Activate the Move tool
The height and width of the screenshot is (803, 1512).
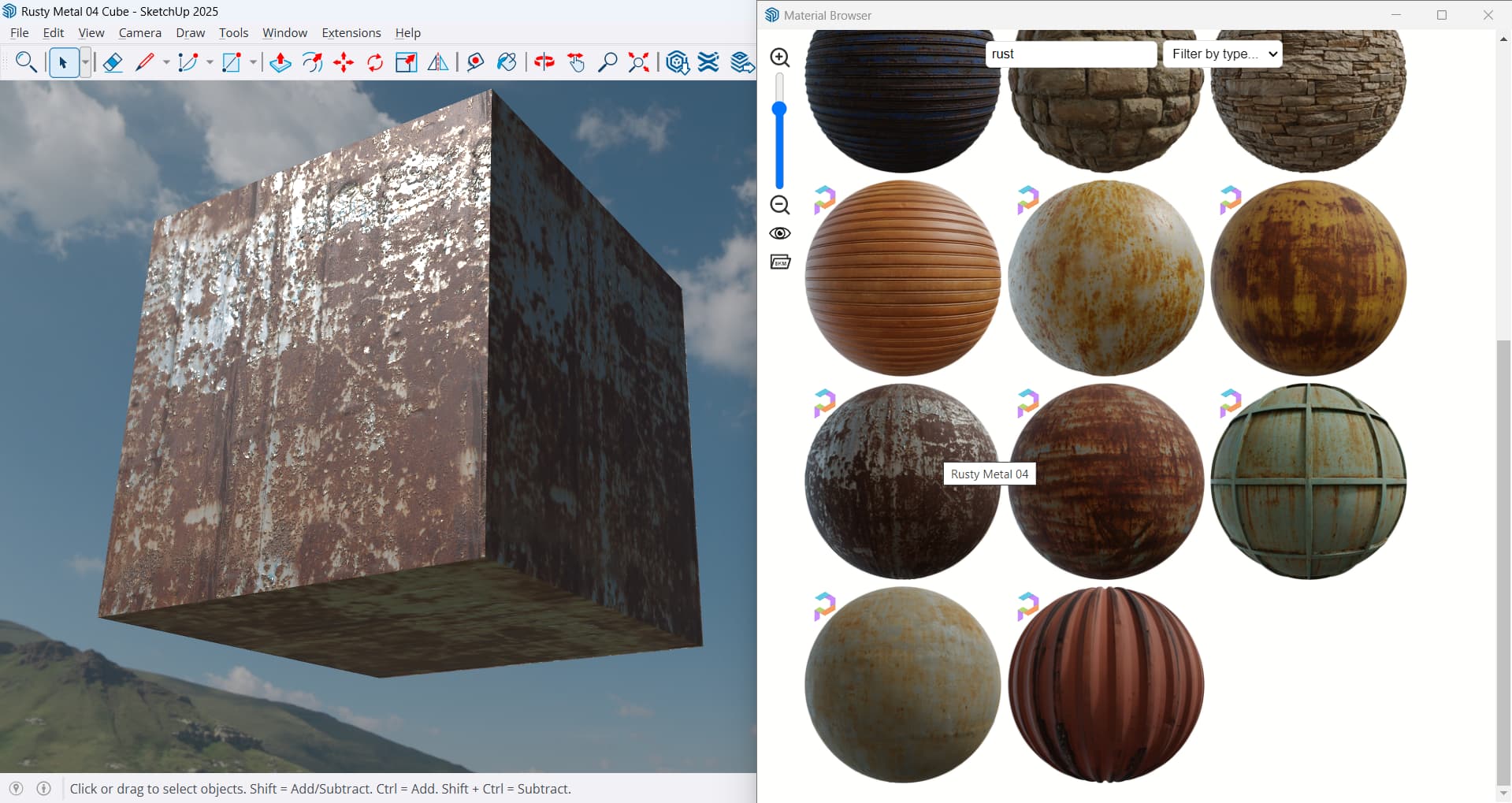coord(344,62)
